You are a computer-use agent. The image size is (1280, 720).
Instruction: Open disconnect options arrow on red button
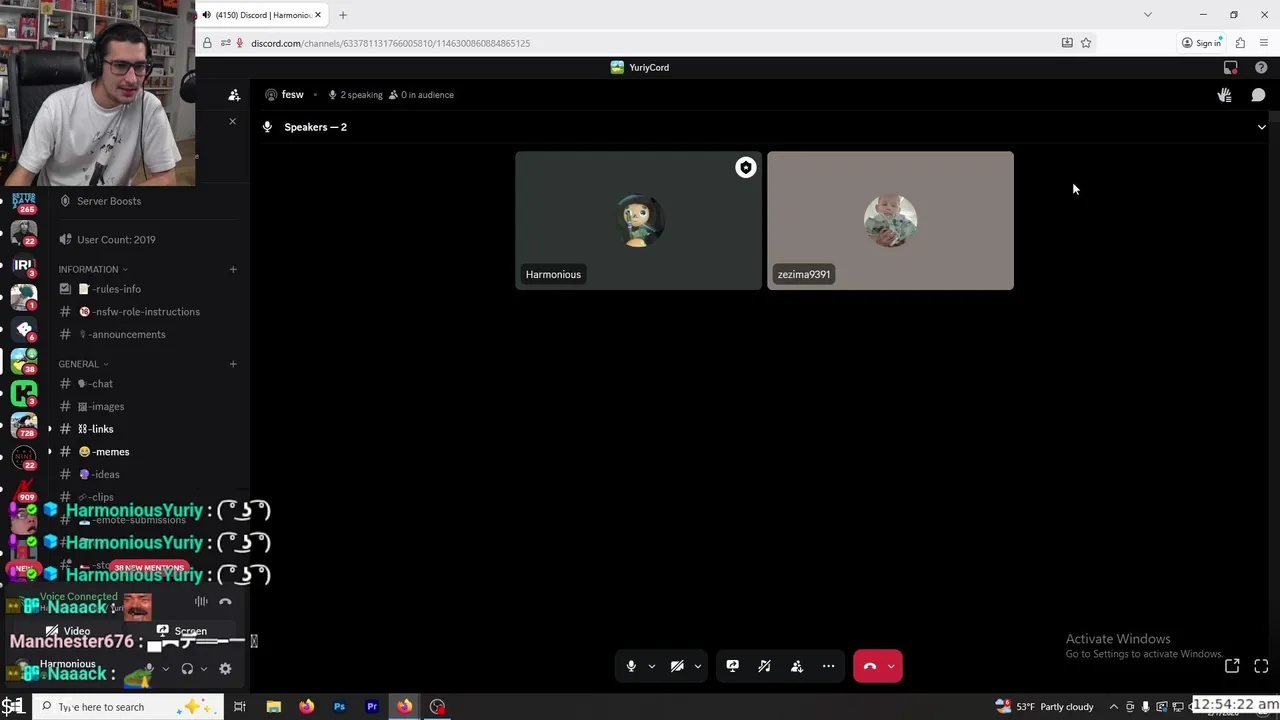click(891, 666)
